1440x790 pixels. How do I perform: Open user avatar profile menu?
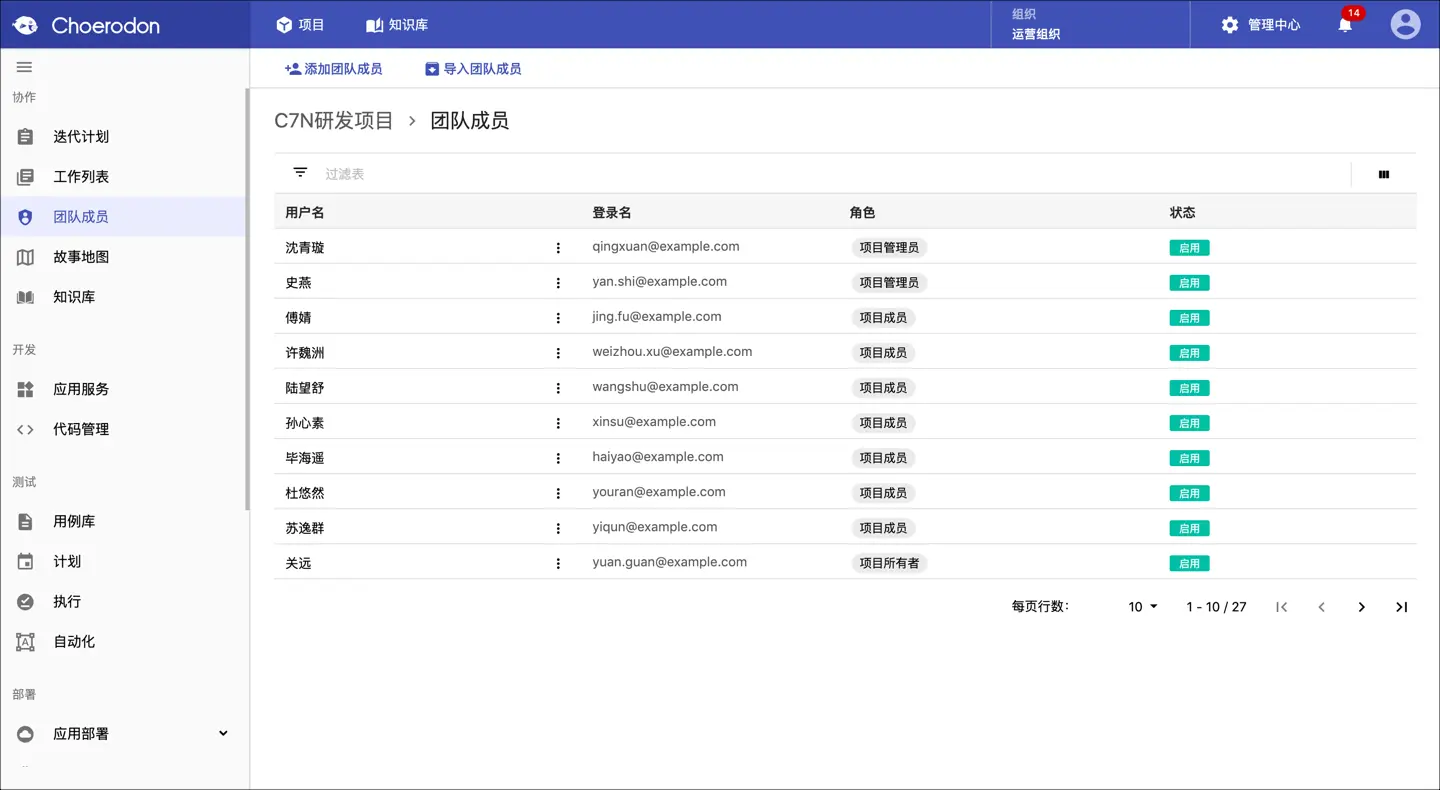click(x=1405, y=24)
